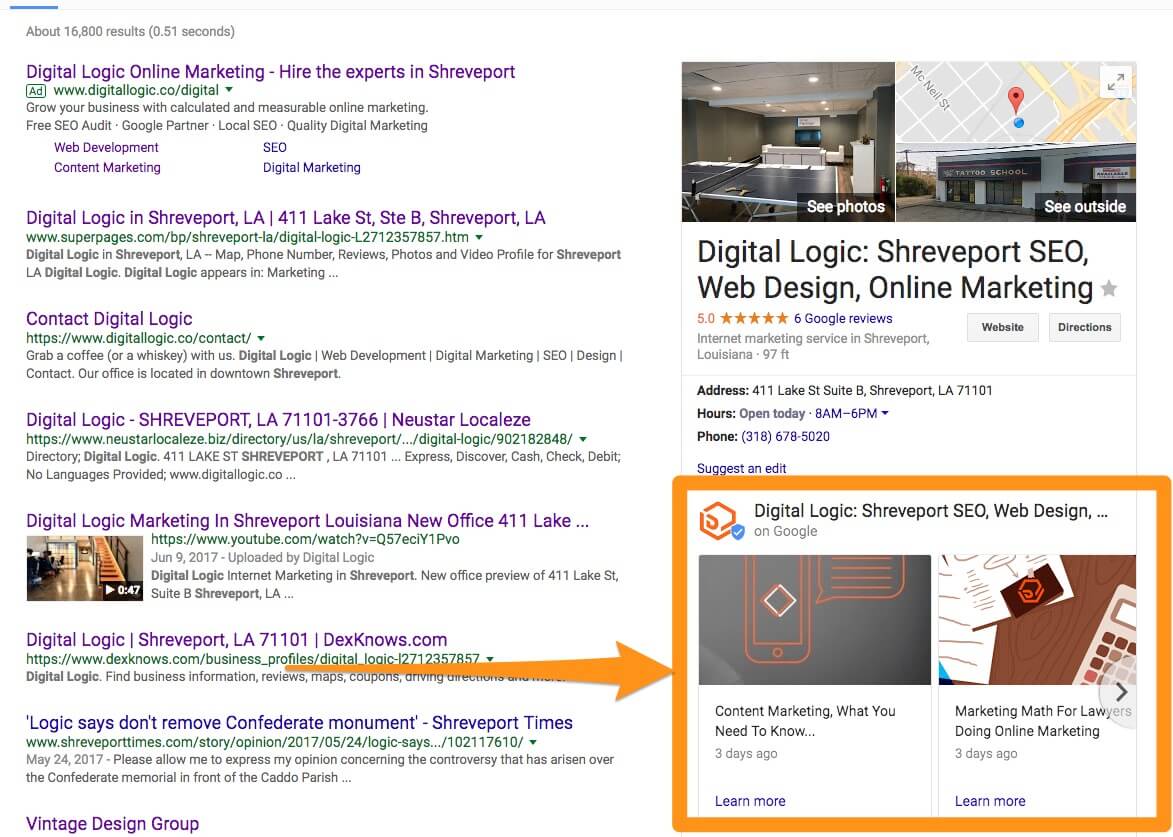Open the DexKnows.com result title
Screen dimensions: 1173x837
[x=236, y=640]
